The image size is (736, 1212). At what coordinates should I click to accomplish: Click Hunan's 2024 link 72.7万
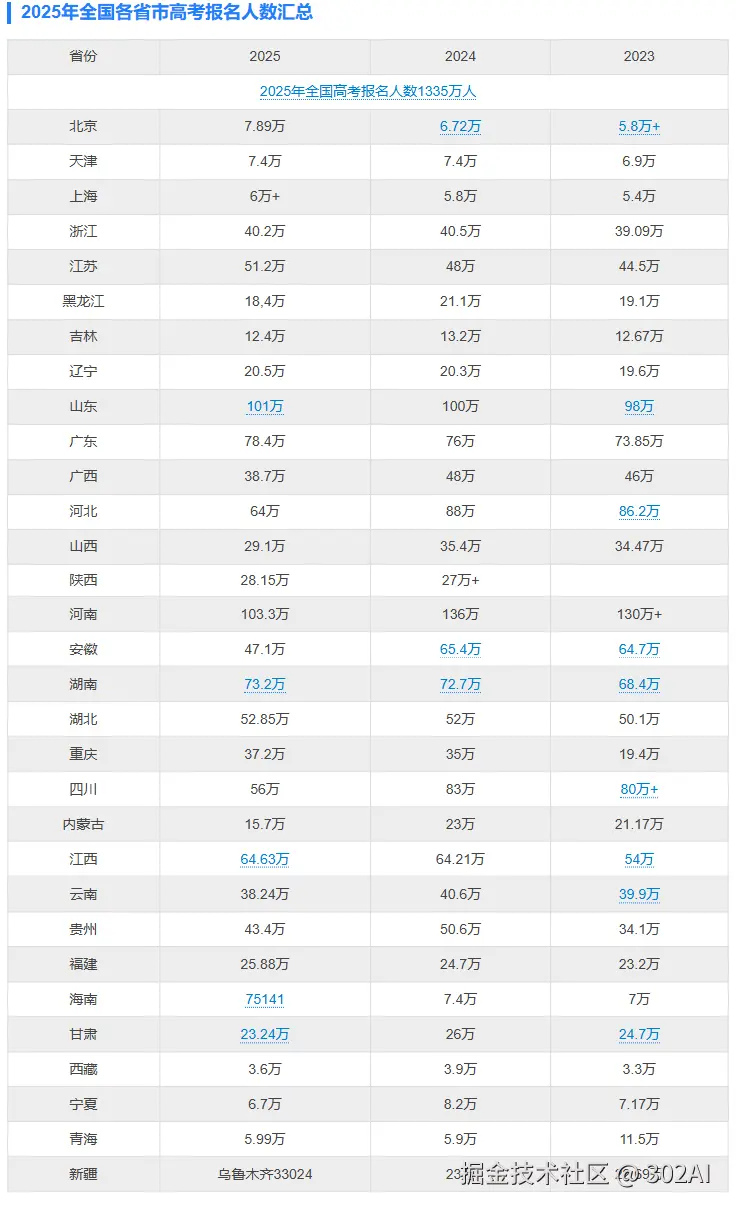pyautogui.click(x=460, y=684)
